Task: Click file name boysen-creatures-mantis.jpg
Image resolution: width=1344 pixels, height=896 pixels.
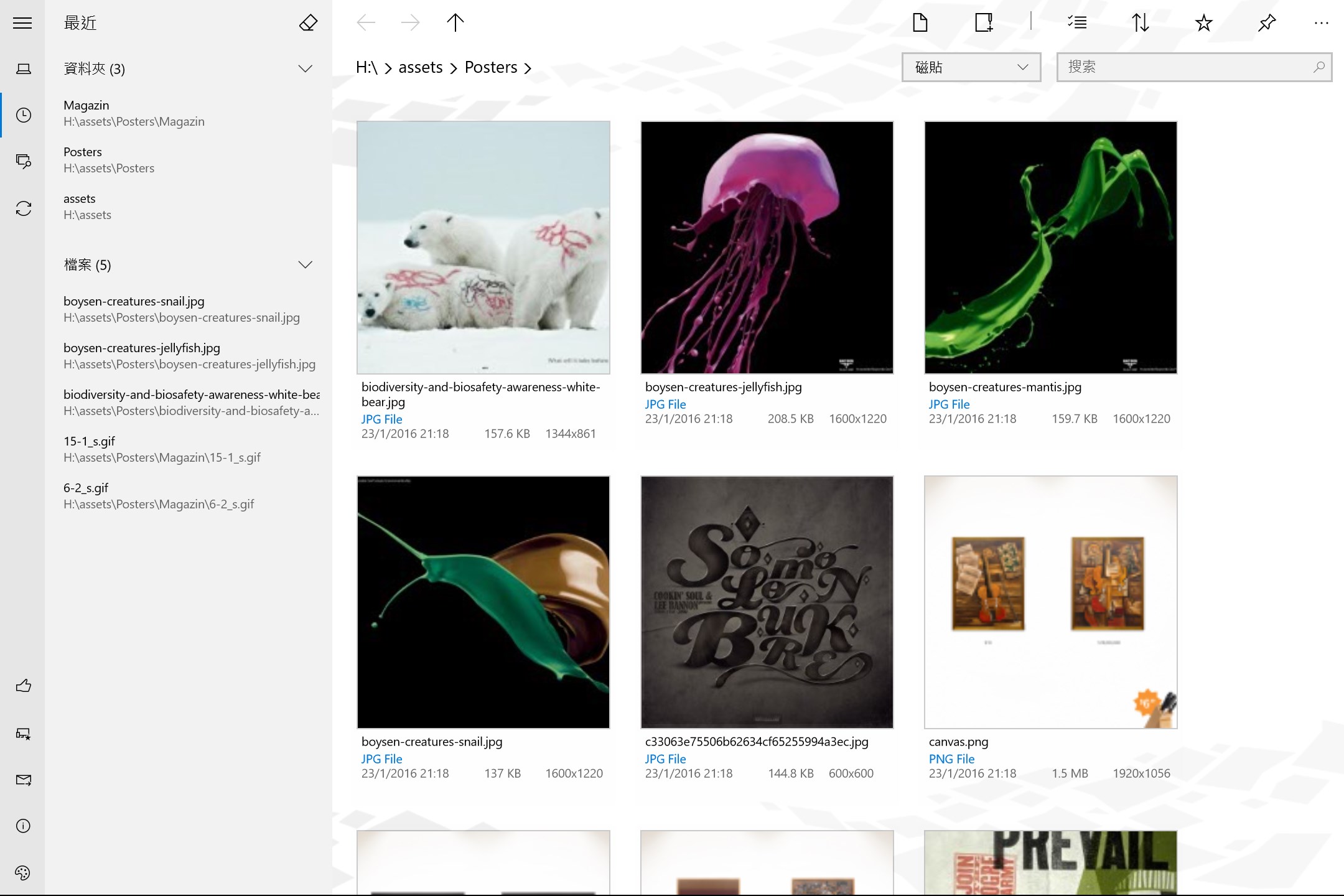Action: (1005, 387)
